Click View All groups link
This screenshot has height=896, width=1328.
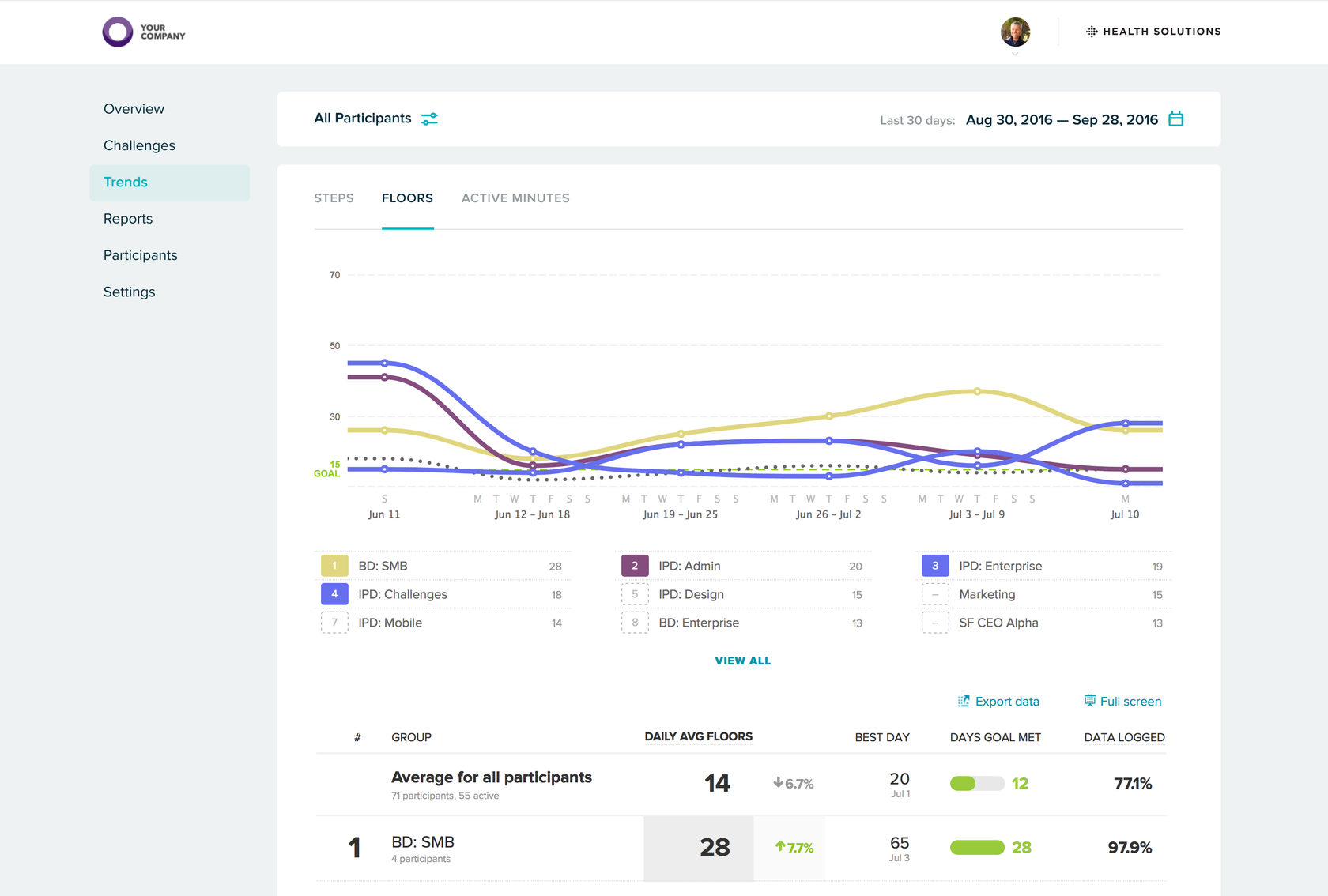[742, 661]
